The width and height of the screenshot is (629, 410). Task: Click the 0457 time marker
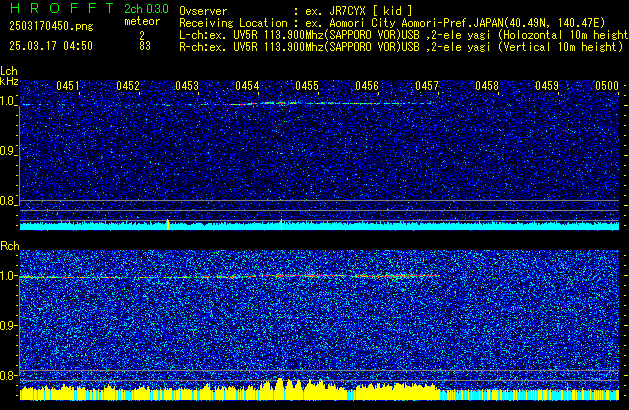tap(427, 86)
